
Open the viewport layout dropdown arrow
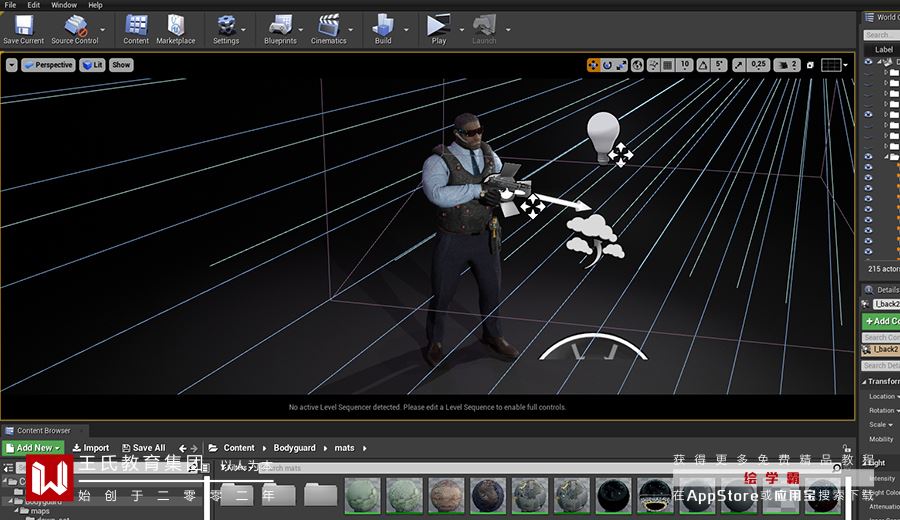coord(845,65)
